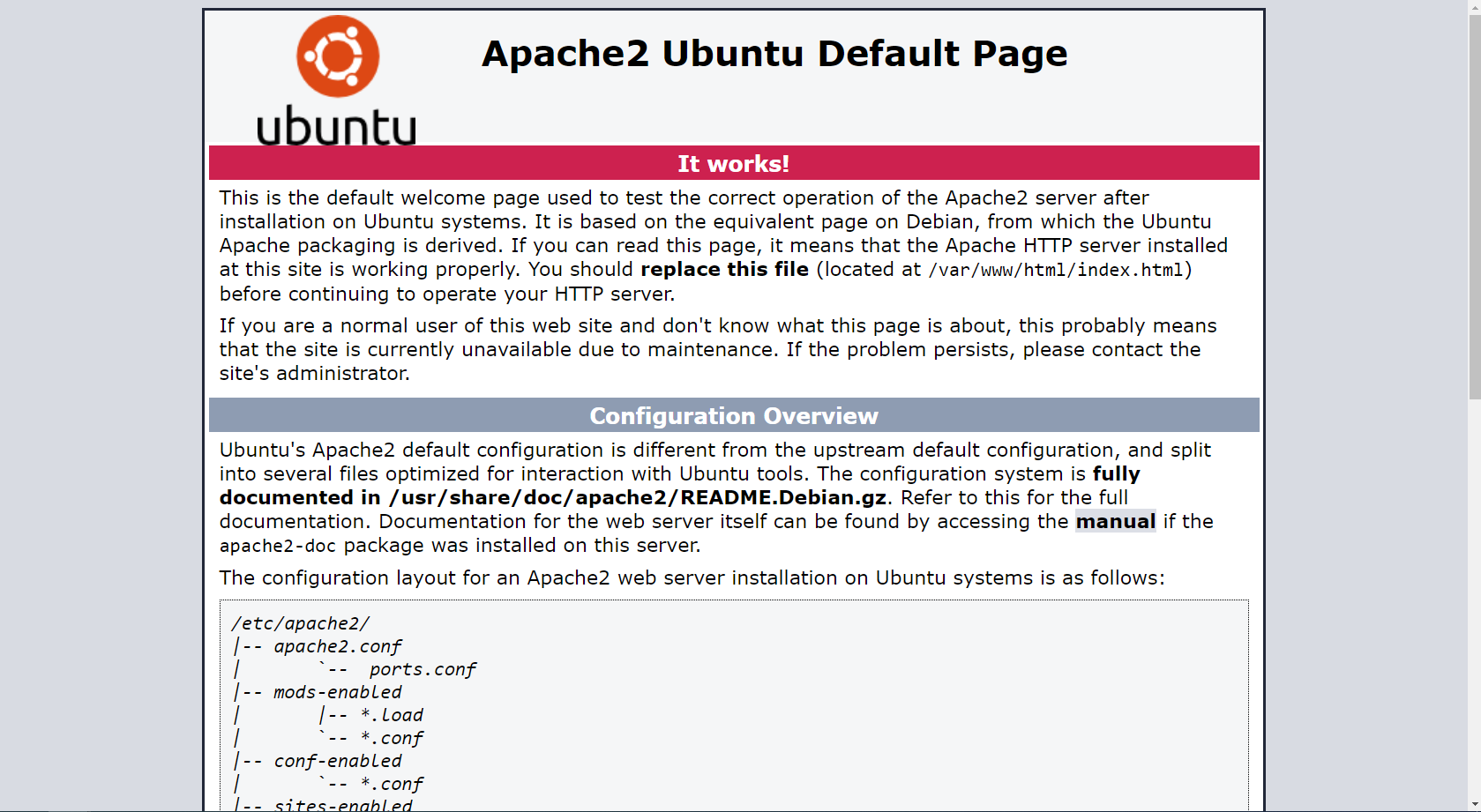The height and width of the screenshot is (812, 1481).
Task: Click the *.conf entry under conf-enabled
Action: point(392,784)
